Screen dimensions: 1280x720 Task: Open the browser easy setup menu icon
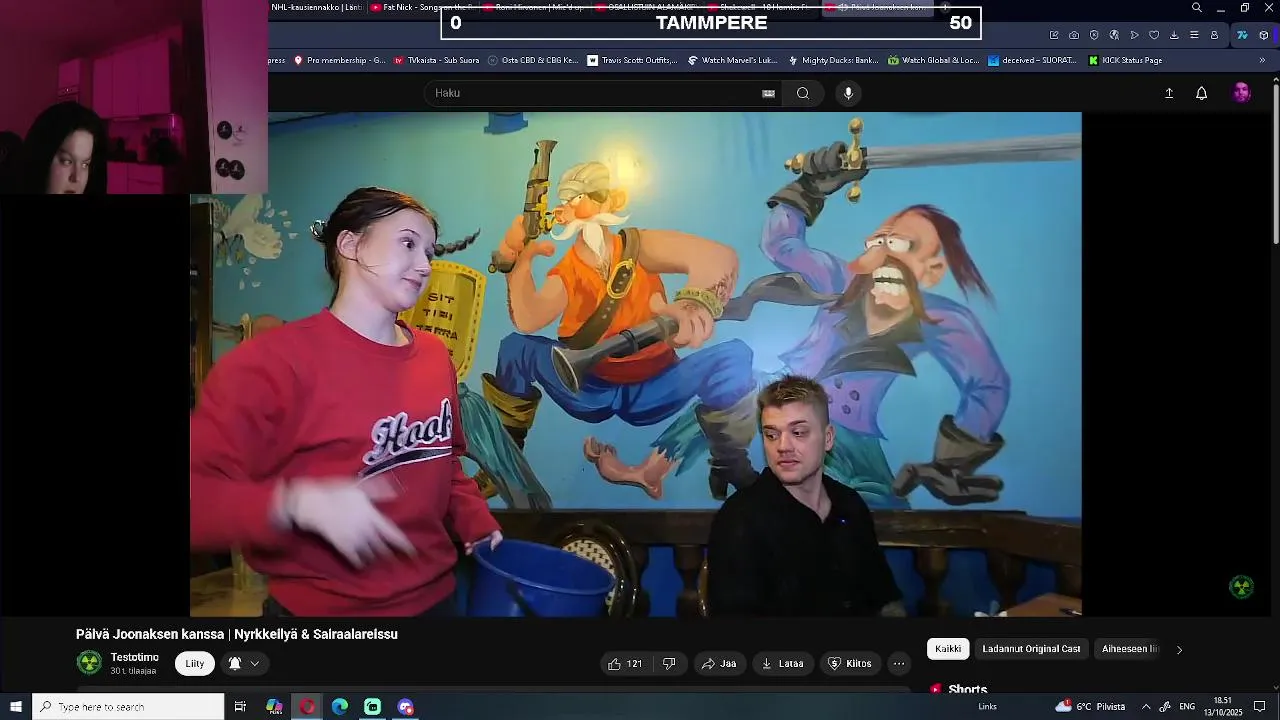tap(1194, 35)
